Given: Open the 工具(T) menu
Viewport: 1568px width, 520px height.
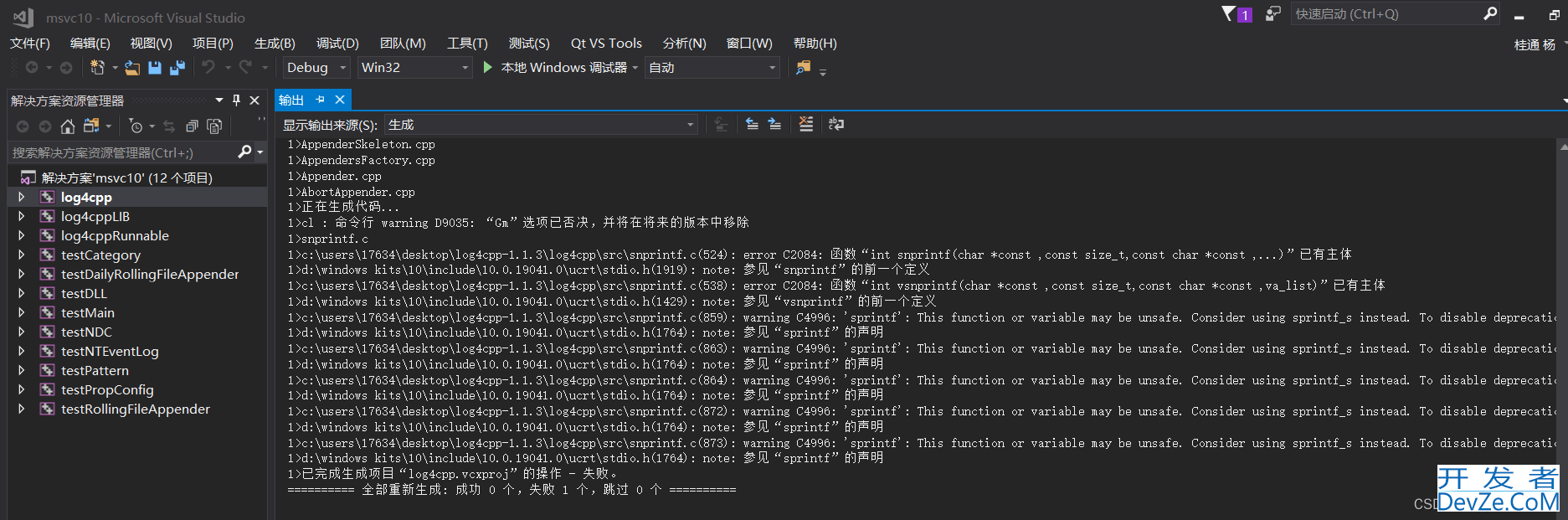Looking at the screenshot, I should pos(467,44).
